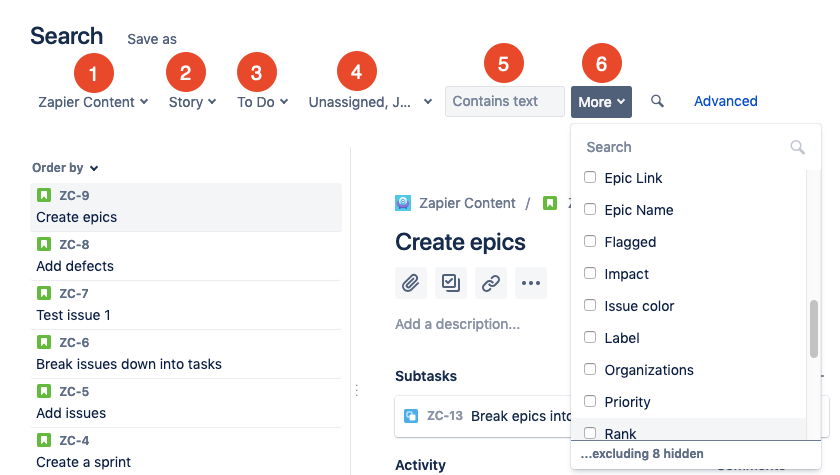Viewport: 840px width, 475px height.
Task: Switch to Advanced search
Action: pos(725,101)
